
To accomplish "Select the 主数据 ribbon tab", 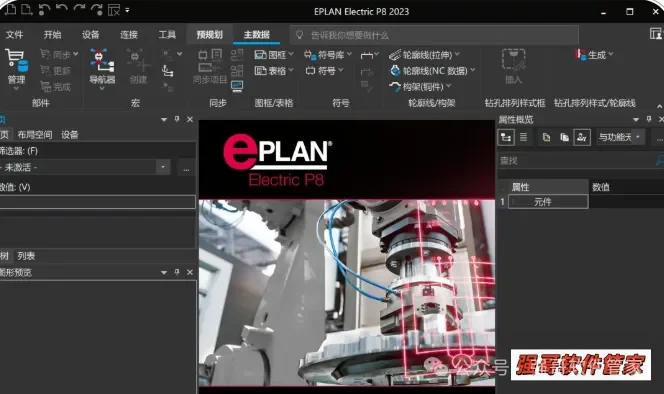I will coord(257,35).
